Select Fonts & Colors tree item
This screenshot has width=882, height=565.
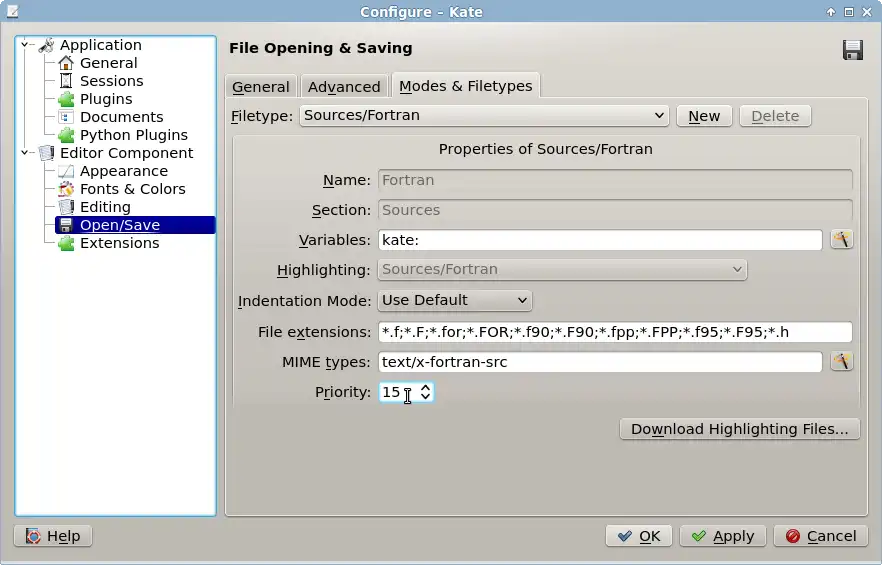coord(133,189)
